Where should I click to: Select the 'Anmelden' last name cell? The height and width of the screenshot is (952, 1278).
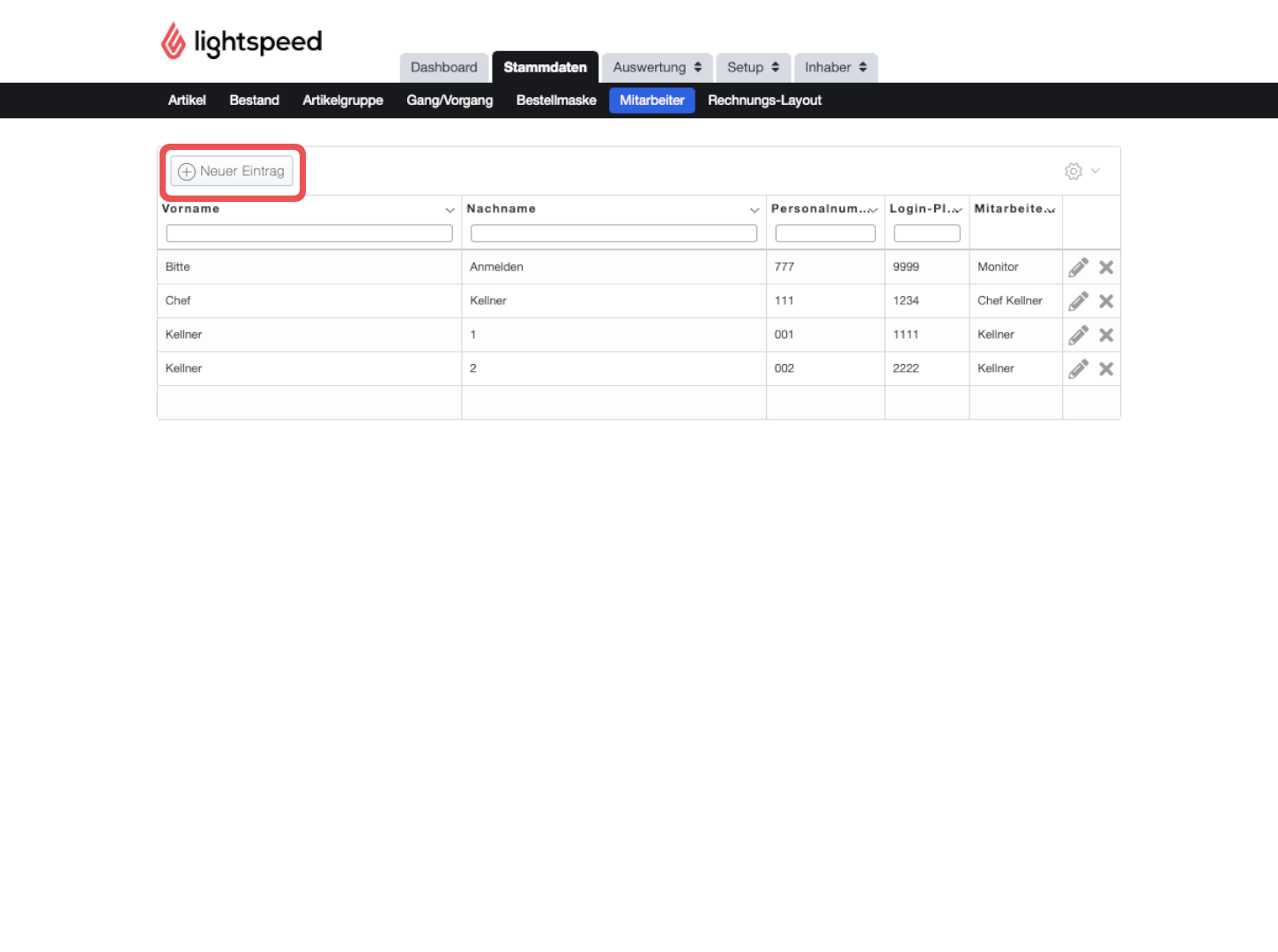(614, 267)
